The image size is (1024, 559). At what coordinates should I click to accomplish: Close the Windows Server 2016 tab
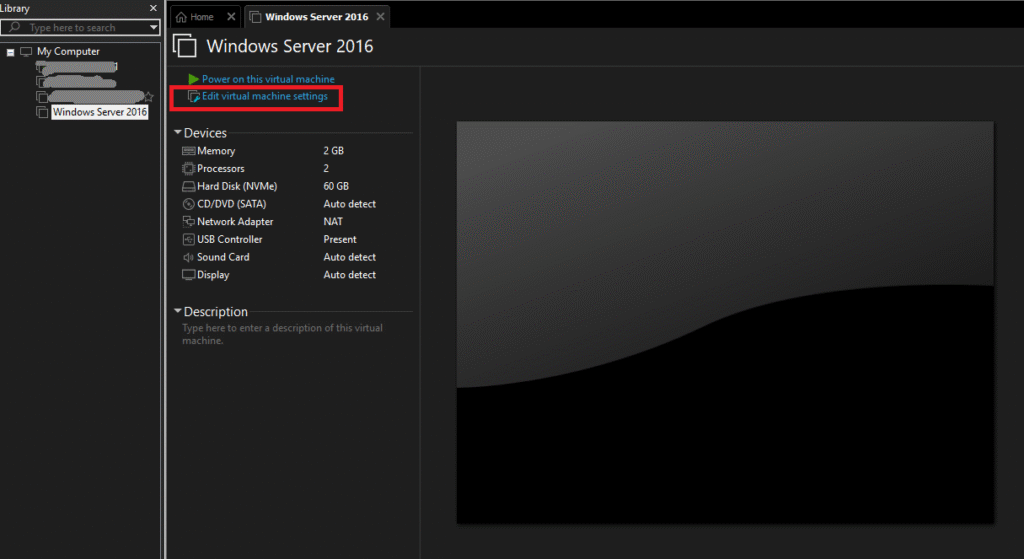(381, 17)
